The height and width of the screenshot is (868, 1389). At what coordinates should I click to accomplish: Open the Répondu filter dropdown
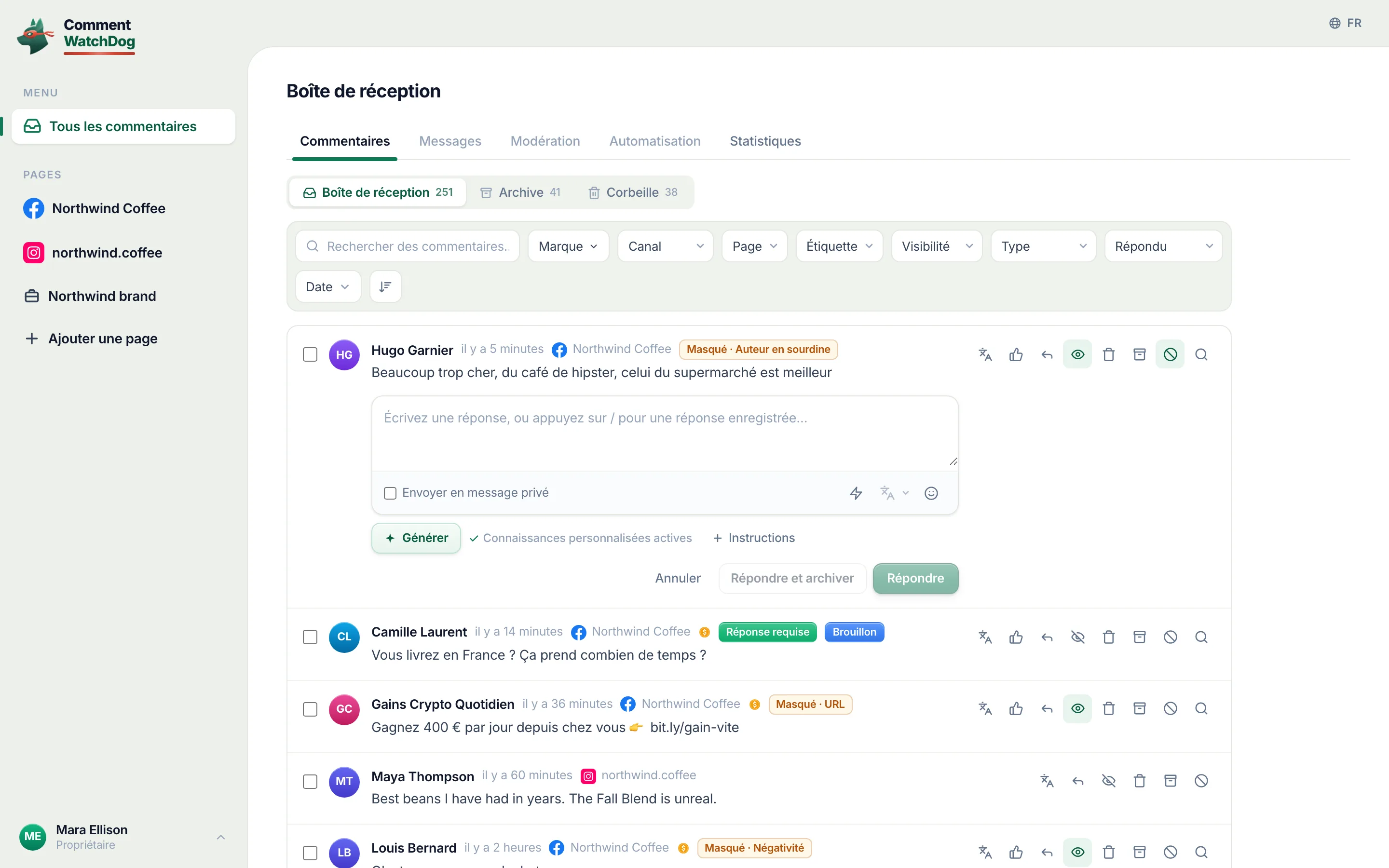pyautogui.click(x=1163, y=246)
